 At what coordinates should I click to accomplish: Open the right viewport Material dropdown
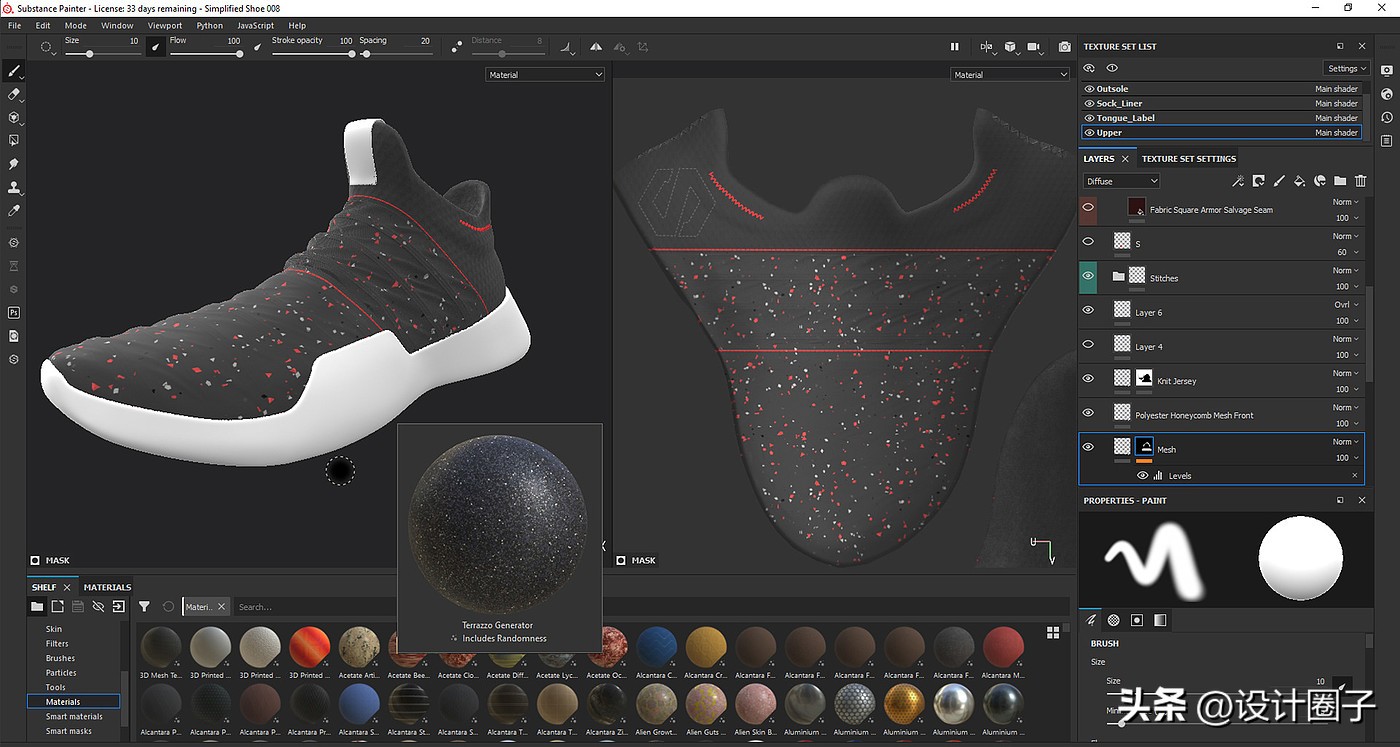(1010, 74)
